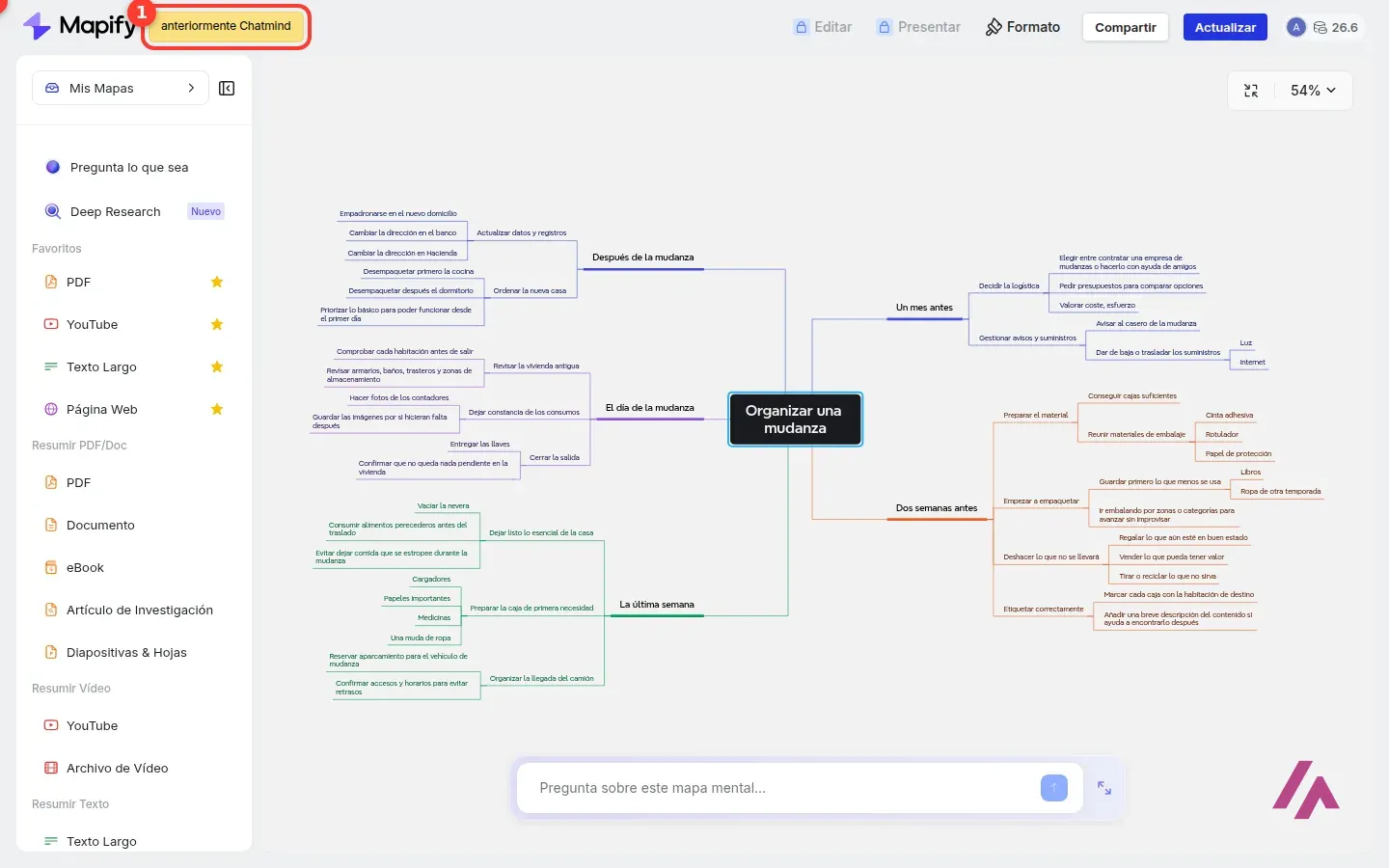
Task: Select the Un mes antes node
Action: click(924, 308)
